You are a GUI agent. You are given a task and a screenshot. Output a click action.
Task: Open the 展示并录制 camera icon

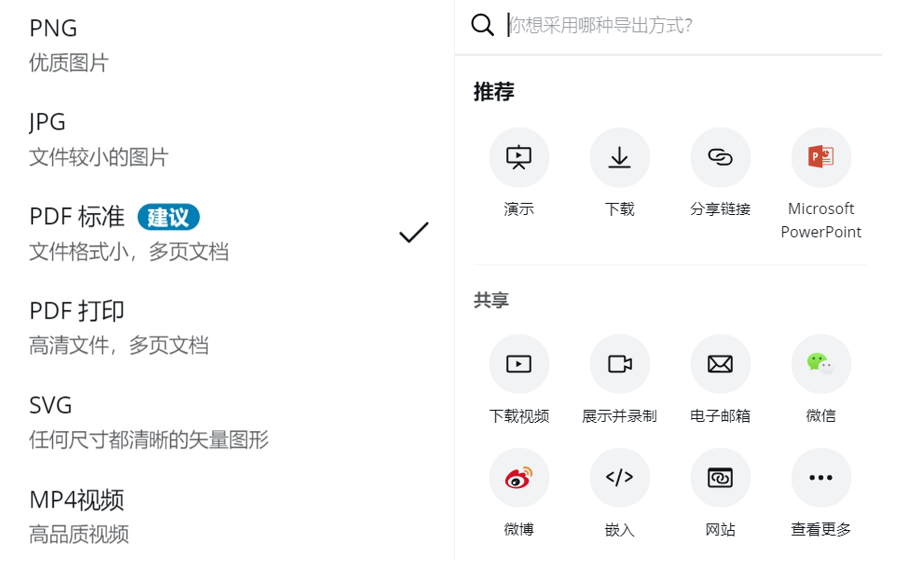tap(619, 364)
